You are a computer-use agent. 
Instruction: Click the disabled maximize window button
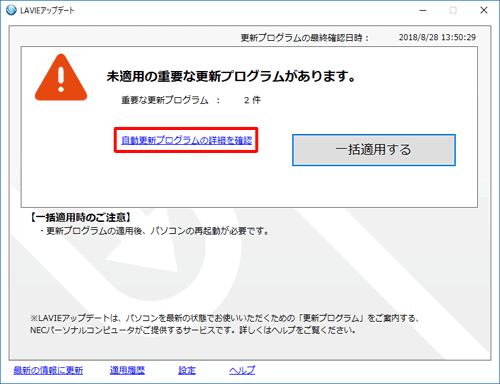pos(453,10)
